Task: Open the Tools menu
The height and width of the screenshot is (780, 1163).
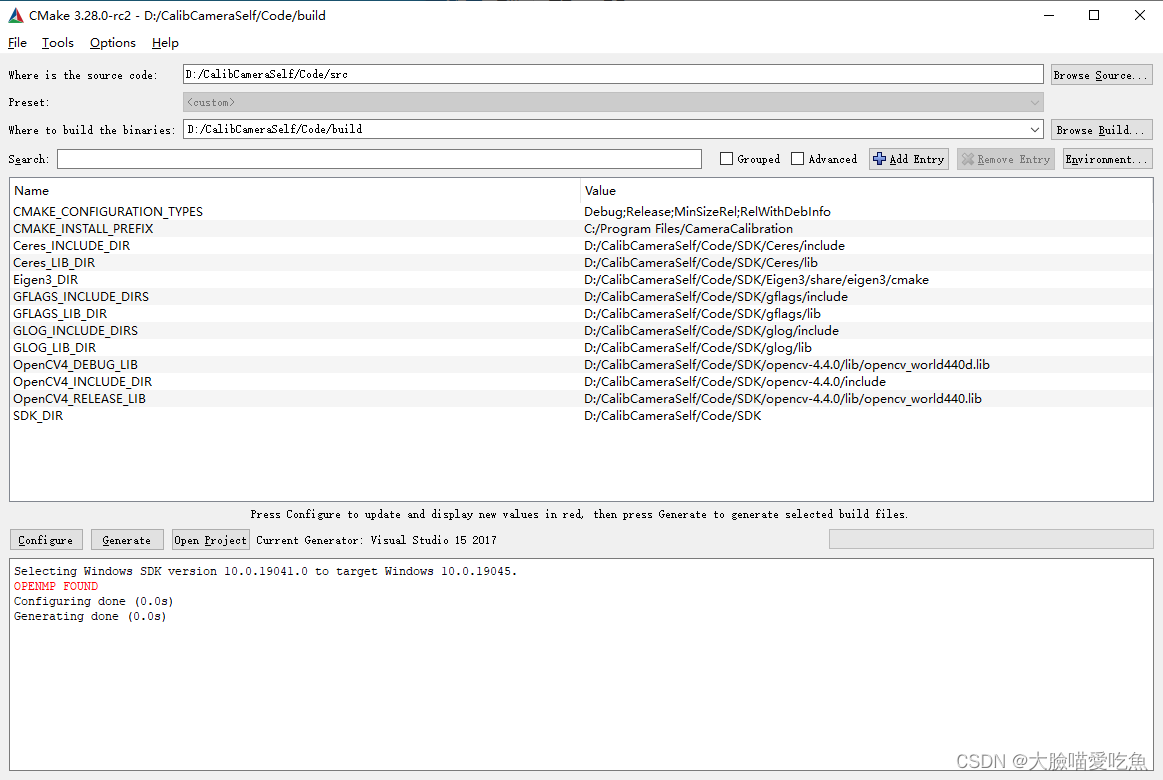Action: coord(57,43)
